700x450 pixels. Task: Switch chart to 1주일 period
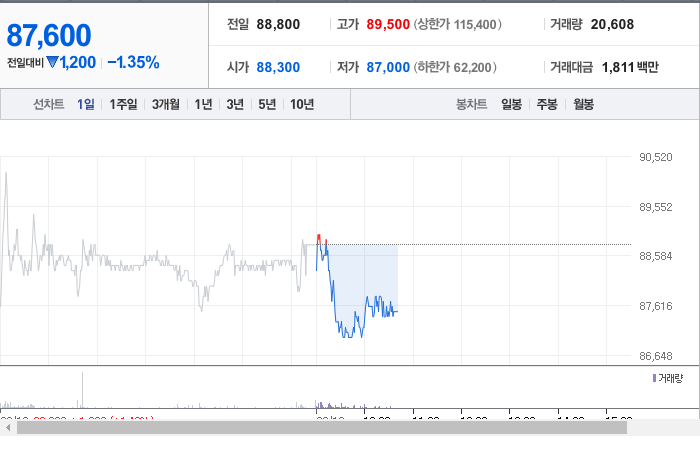pos(123,104)
